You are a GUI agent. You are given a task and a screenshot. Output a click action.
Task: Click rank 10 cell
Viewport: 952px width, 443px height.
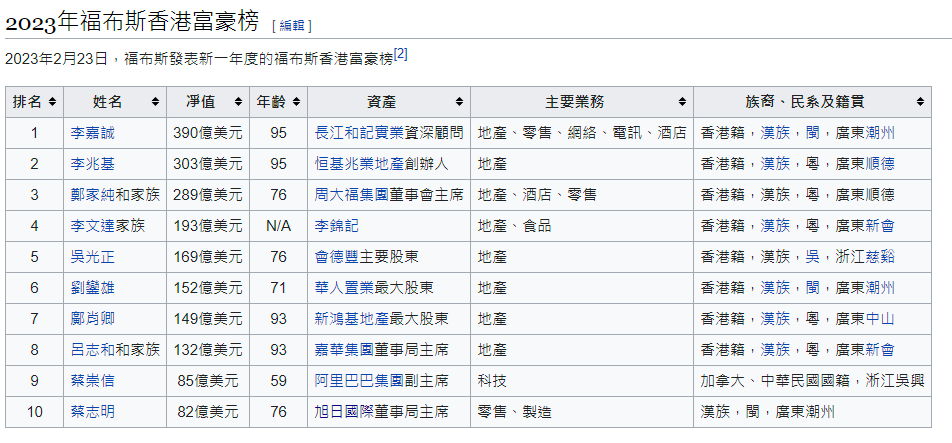coord(35,411)
